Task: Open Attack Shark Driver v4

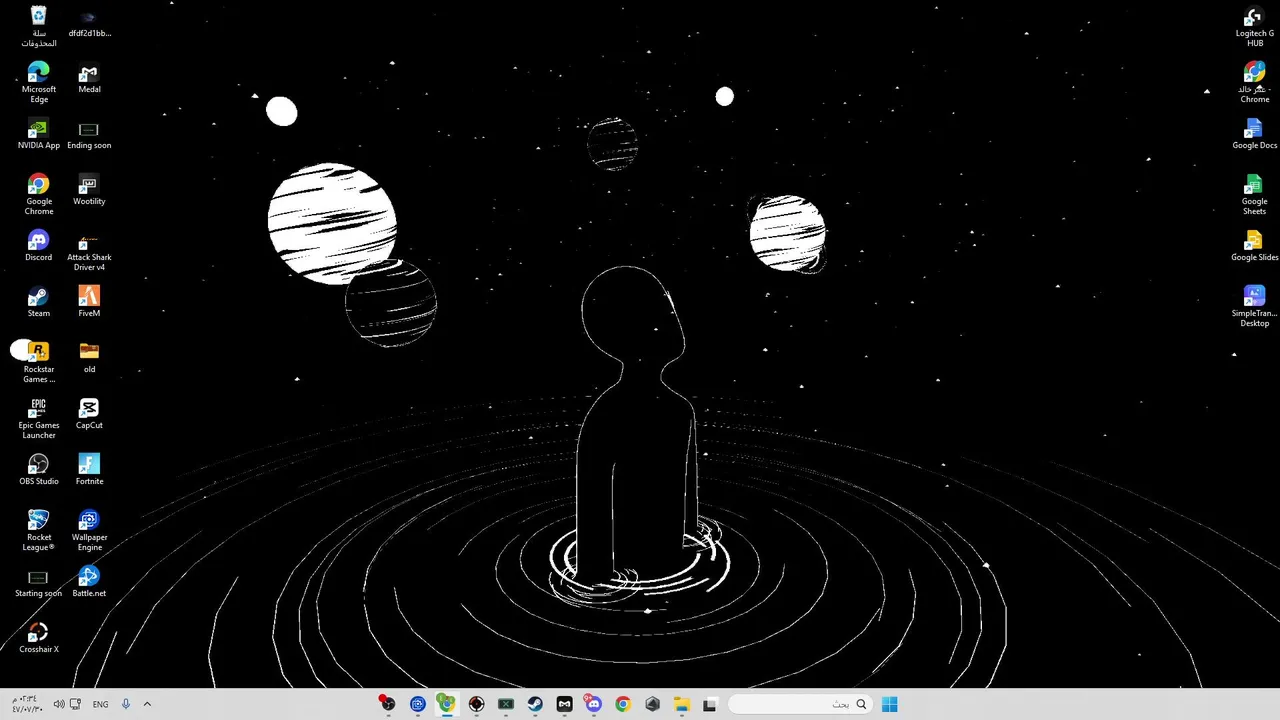Action: click(x=89, y=252)
